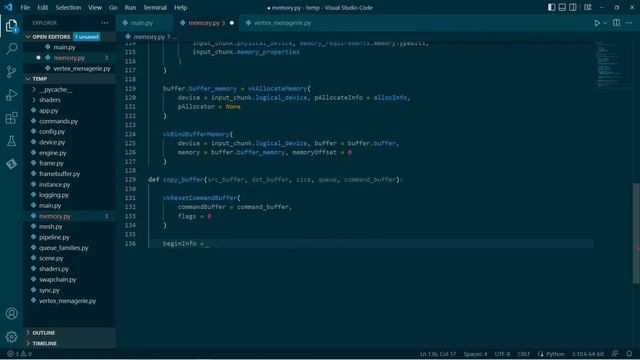The width and height of the screenshot is (640, 360).
Task: Open the Testing flask icon
Action: pyautogui.click(x=11, y=141)
